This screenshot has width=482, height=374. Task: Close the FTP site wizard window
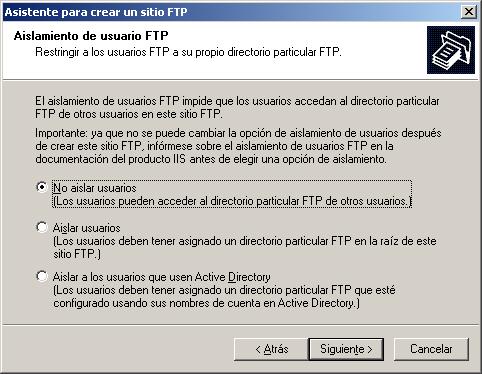tap(468, 12)
